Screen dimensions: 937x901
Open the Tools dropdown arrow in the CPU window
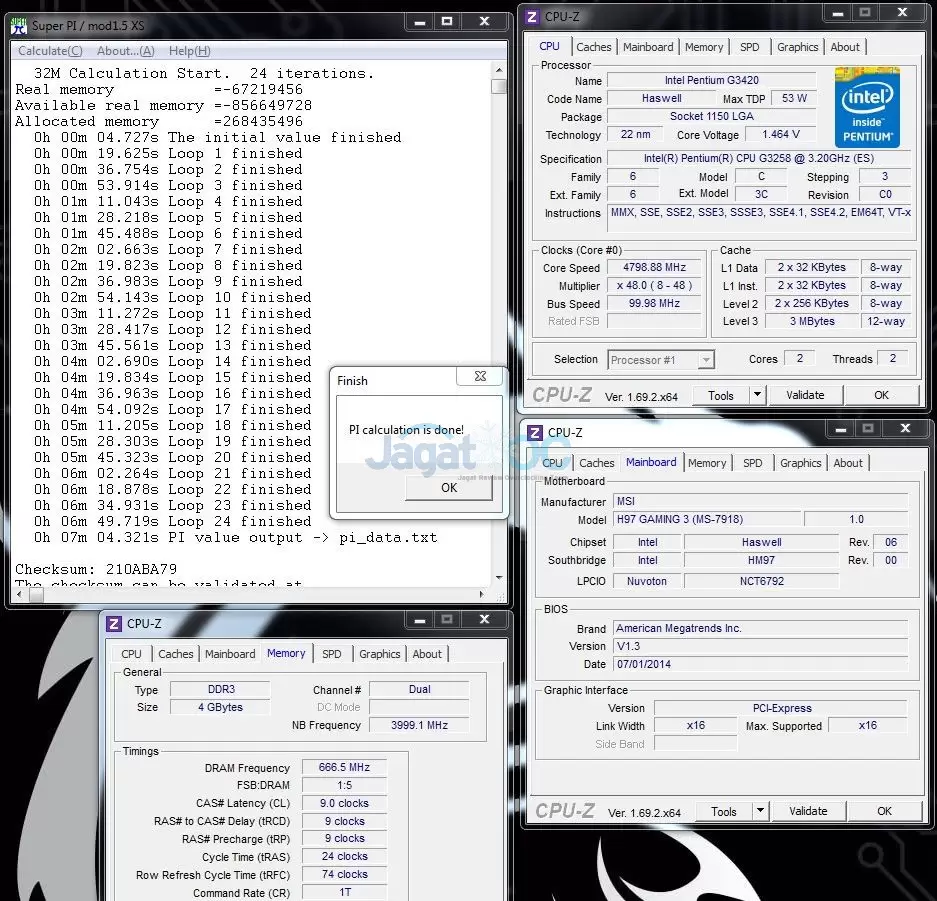(x=757, y=395)
